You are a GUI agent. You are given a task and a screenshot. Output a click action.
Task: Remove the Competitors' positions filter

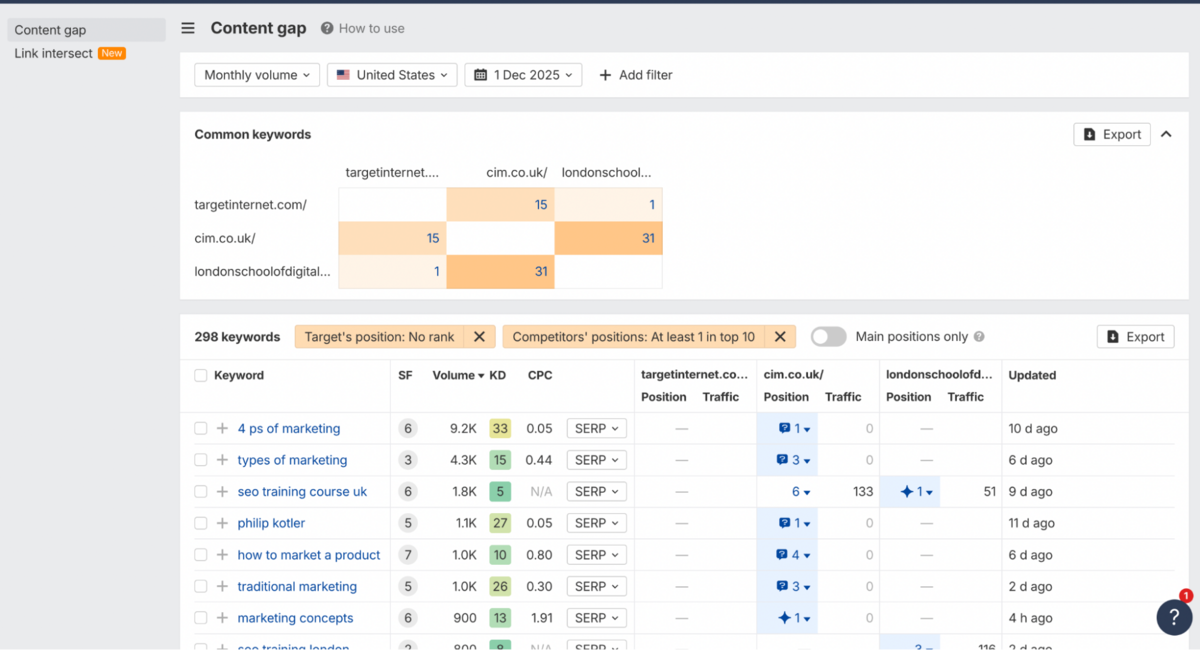pos(780,337)
